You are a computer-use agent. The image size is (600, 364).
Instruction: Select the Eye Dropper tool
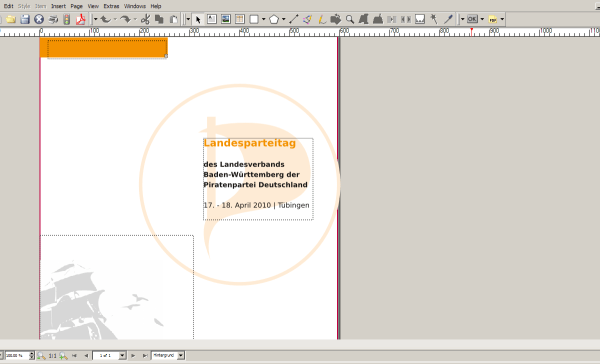(x=448, y=19)
